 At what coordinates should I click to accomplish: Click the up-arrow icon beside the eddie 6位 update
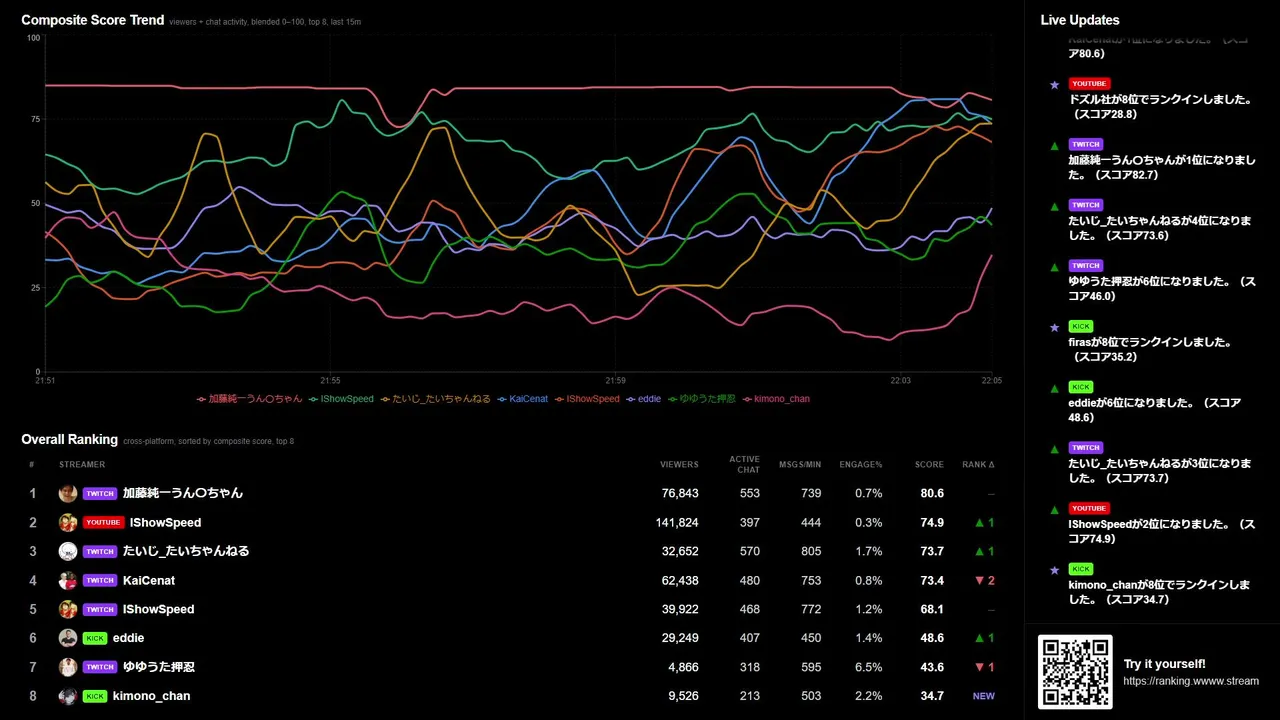coord(1054,388)
